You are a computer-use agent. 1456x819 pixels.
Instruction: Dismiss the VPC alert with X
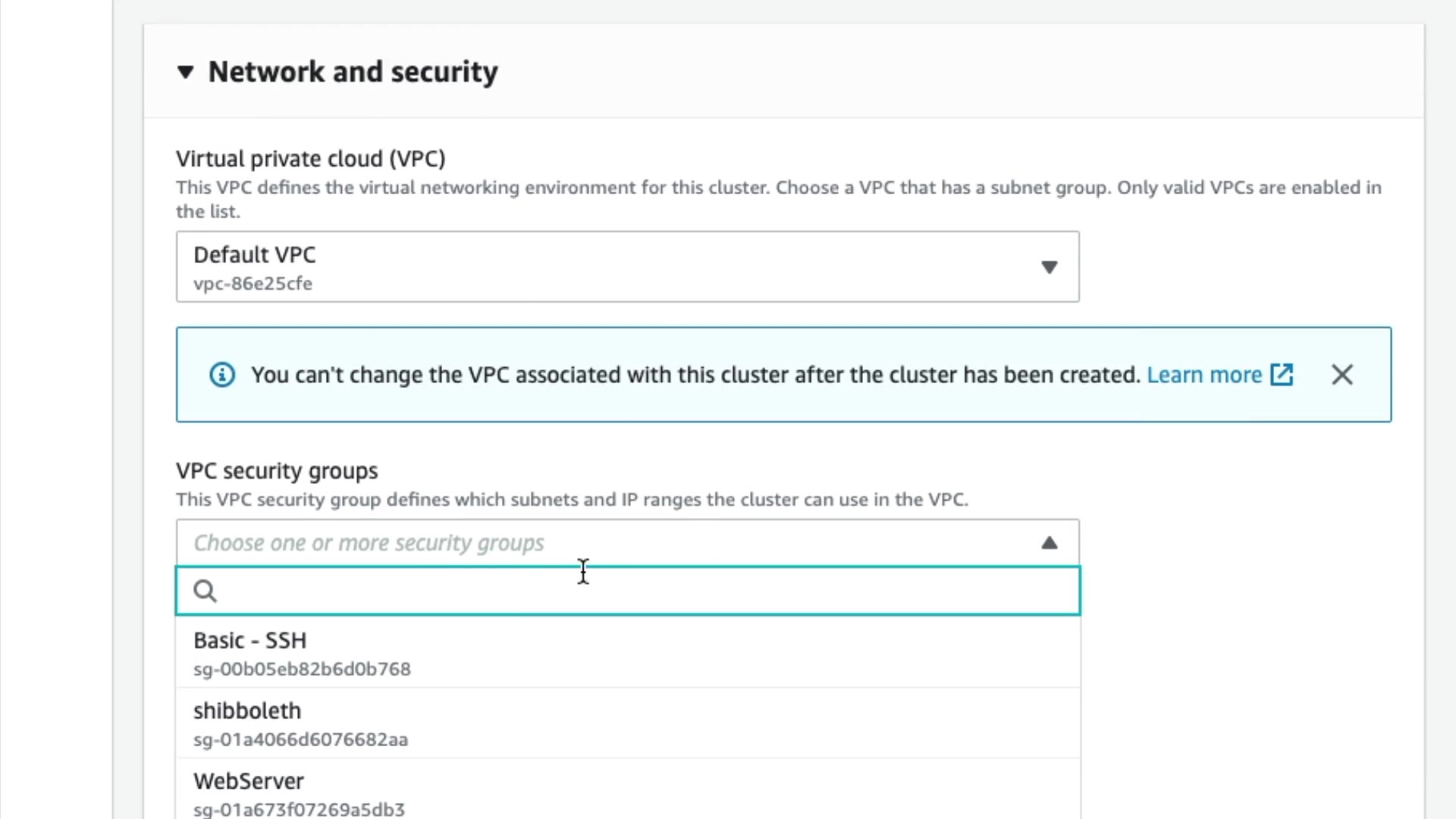[1341, 375]
